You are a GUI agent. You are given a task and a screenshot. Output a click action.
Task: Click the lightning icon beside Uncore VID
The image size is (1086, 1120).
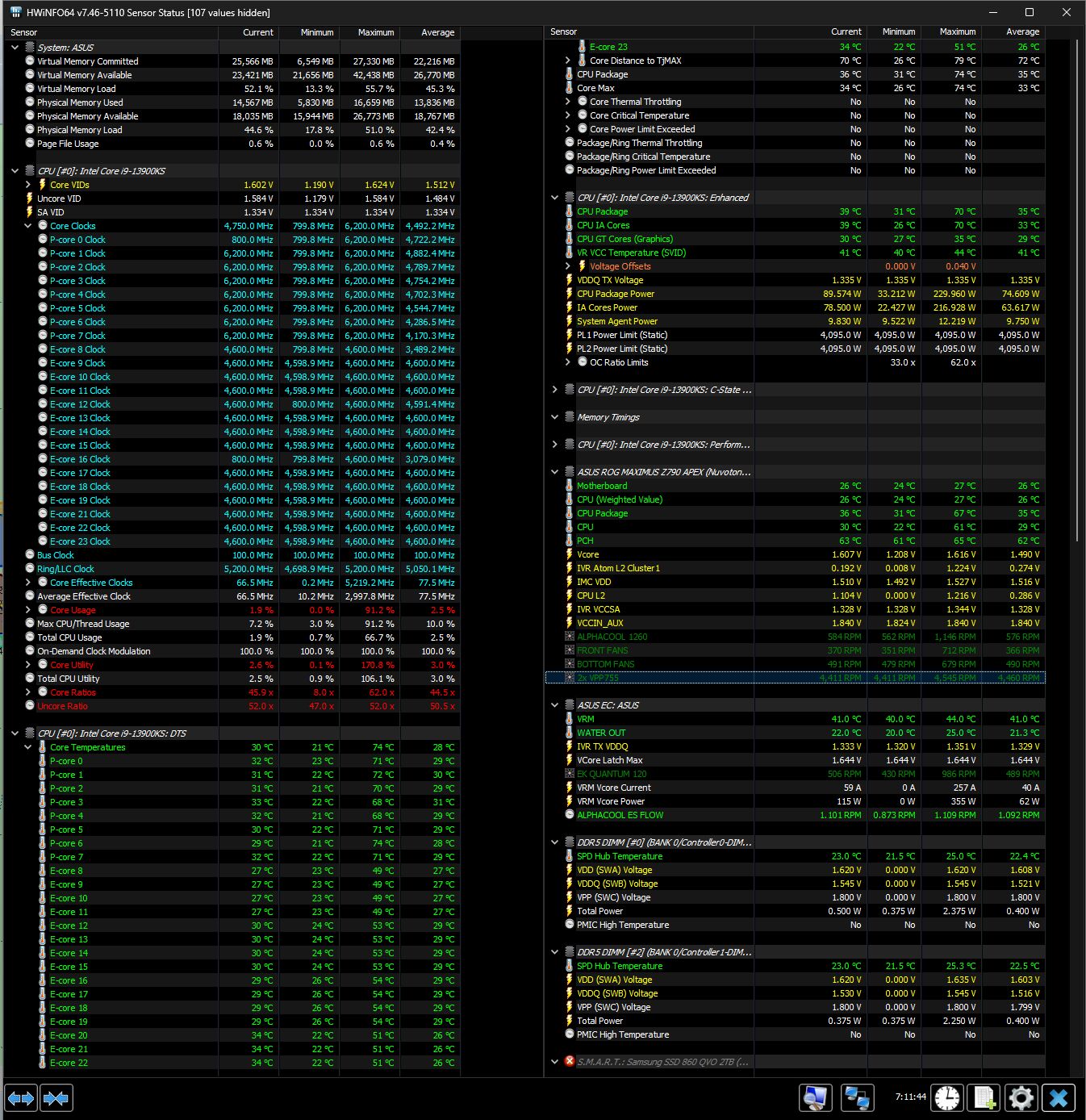point(30,199)
